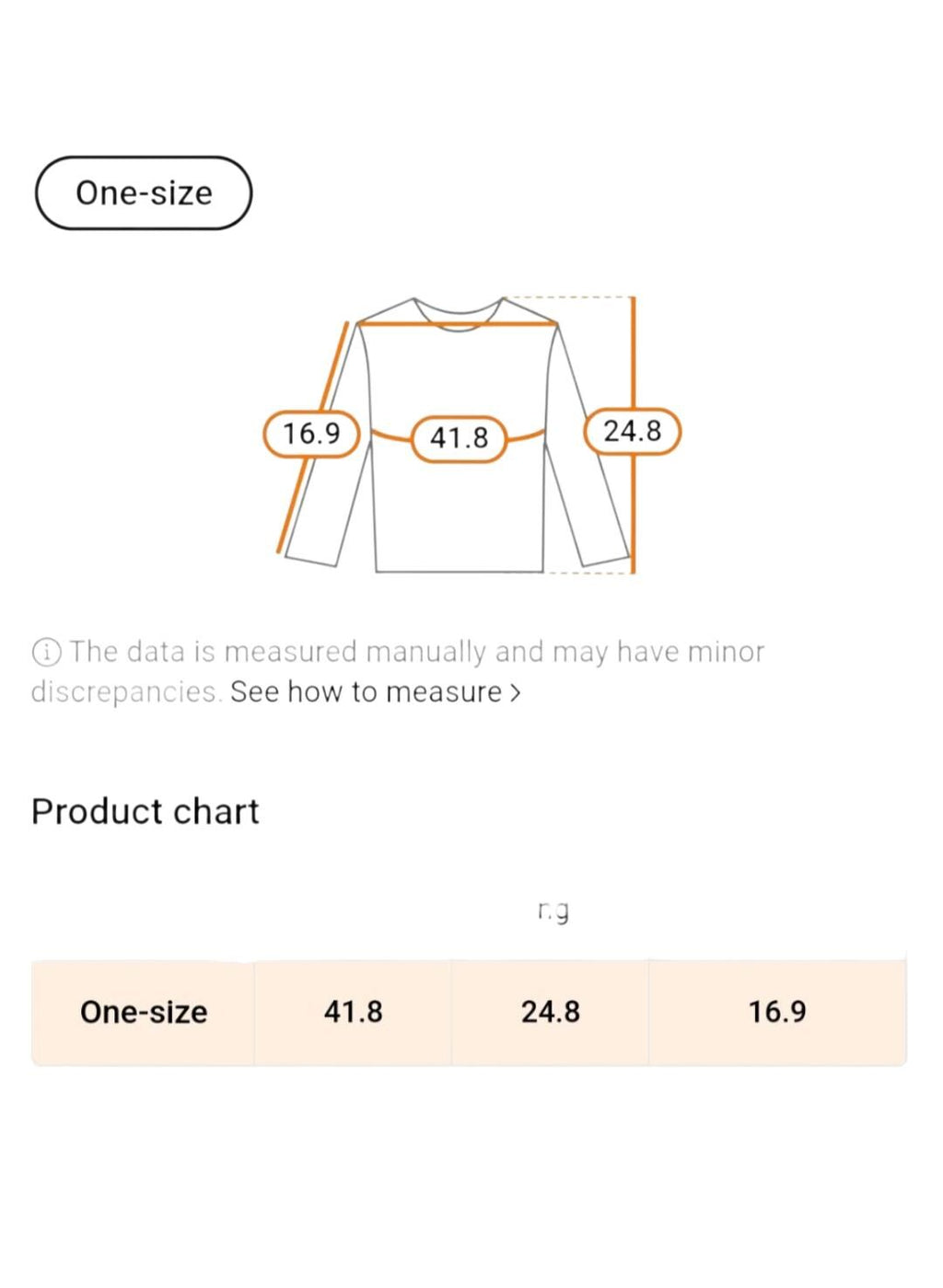Click the 24.8 length label on diagram
This screenshot has width=943, height=1288.
(x=633, y=432)
